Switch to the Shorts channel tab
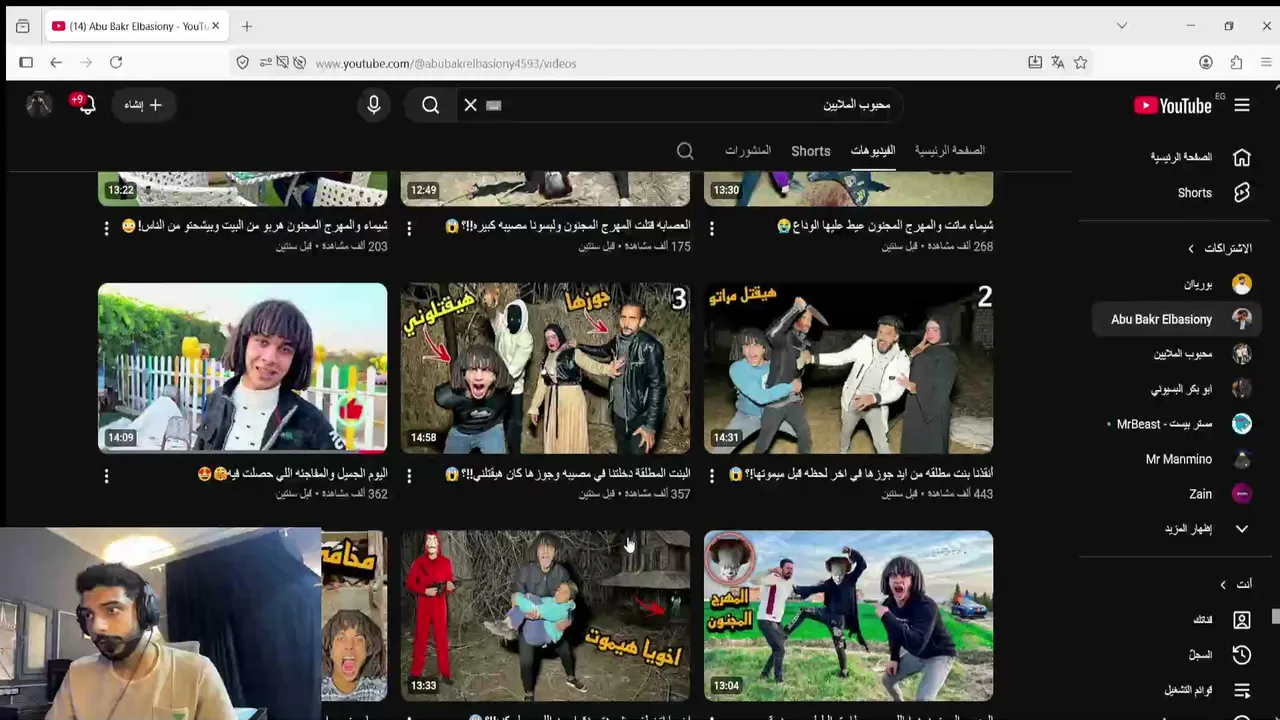 pyautogui.click(x=811, y=151)
